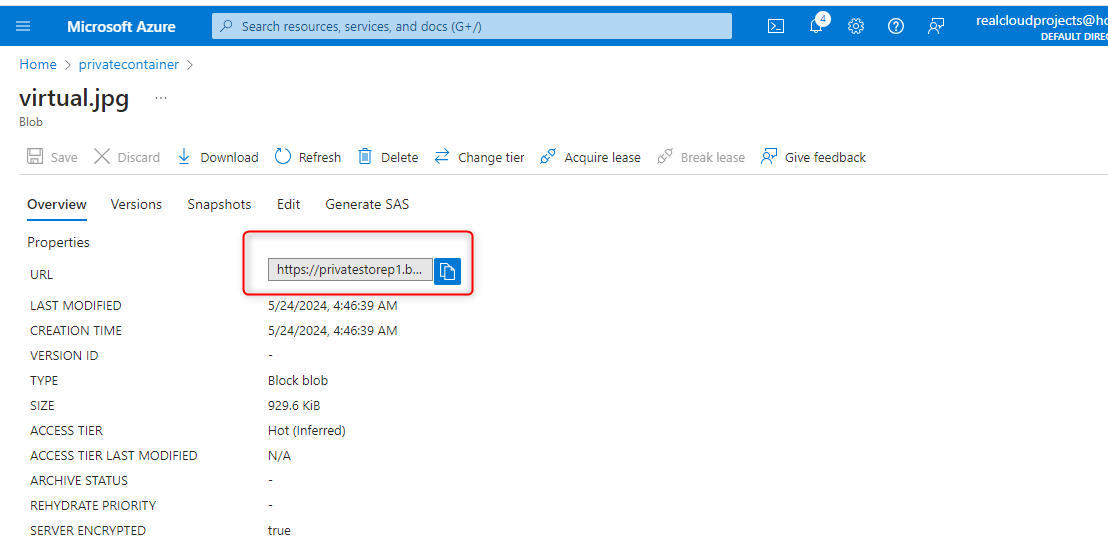The height and width of the screenshot is (551, 1108).
Task: Acquire lease on the blob
Action: coord(590,157)
